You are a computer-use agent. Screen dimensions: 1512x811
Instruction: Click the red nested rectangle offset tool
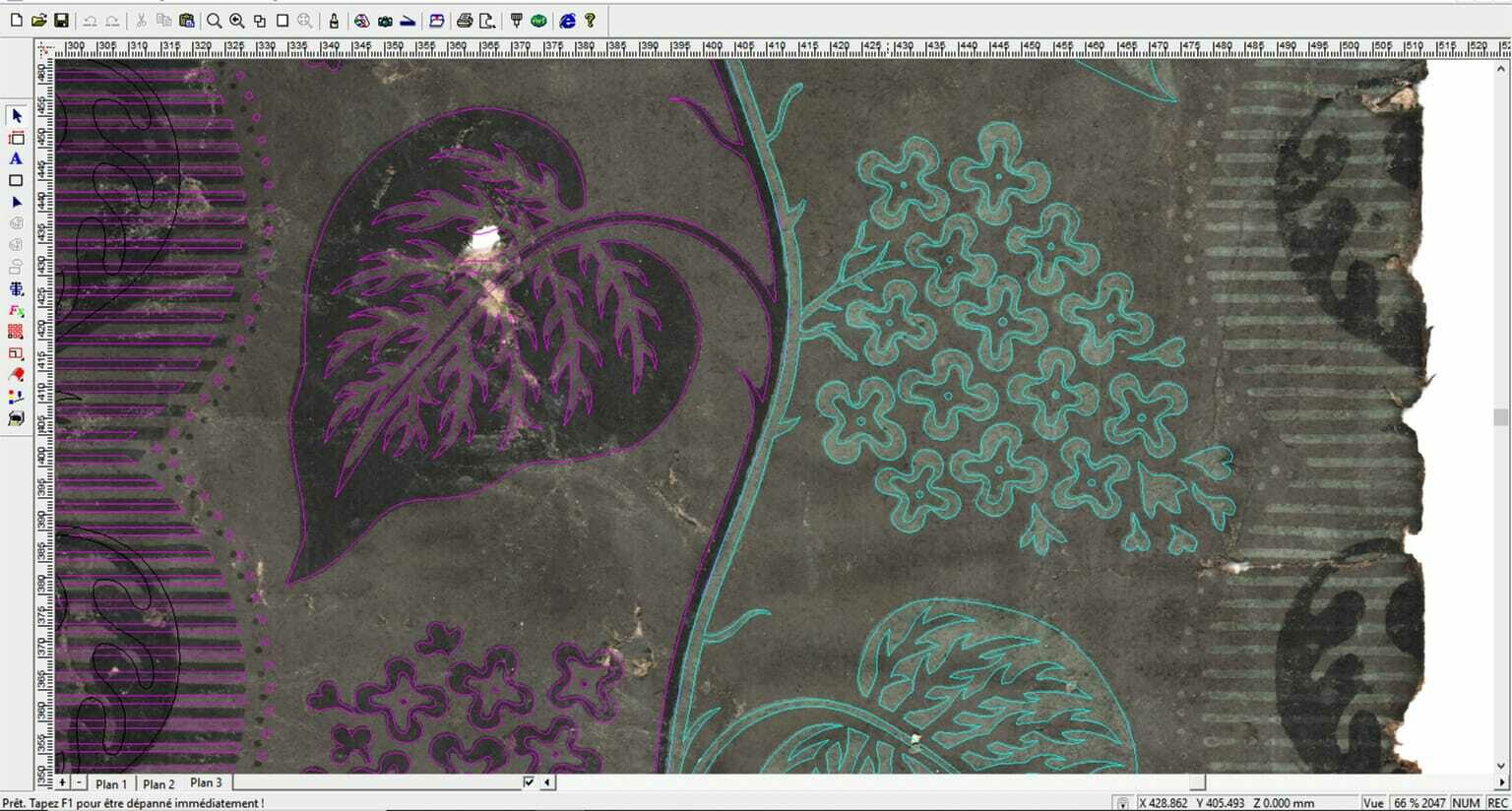point(16,354)
